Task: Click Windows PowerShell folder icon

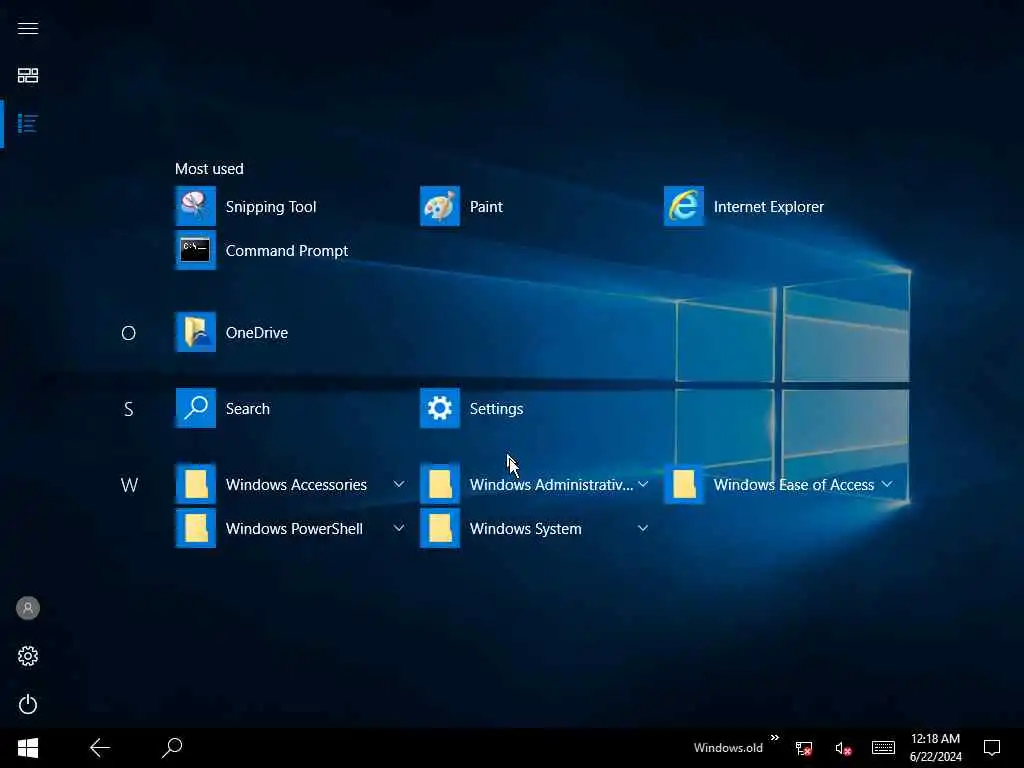Action: tap(195, 528)
